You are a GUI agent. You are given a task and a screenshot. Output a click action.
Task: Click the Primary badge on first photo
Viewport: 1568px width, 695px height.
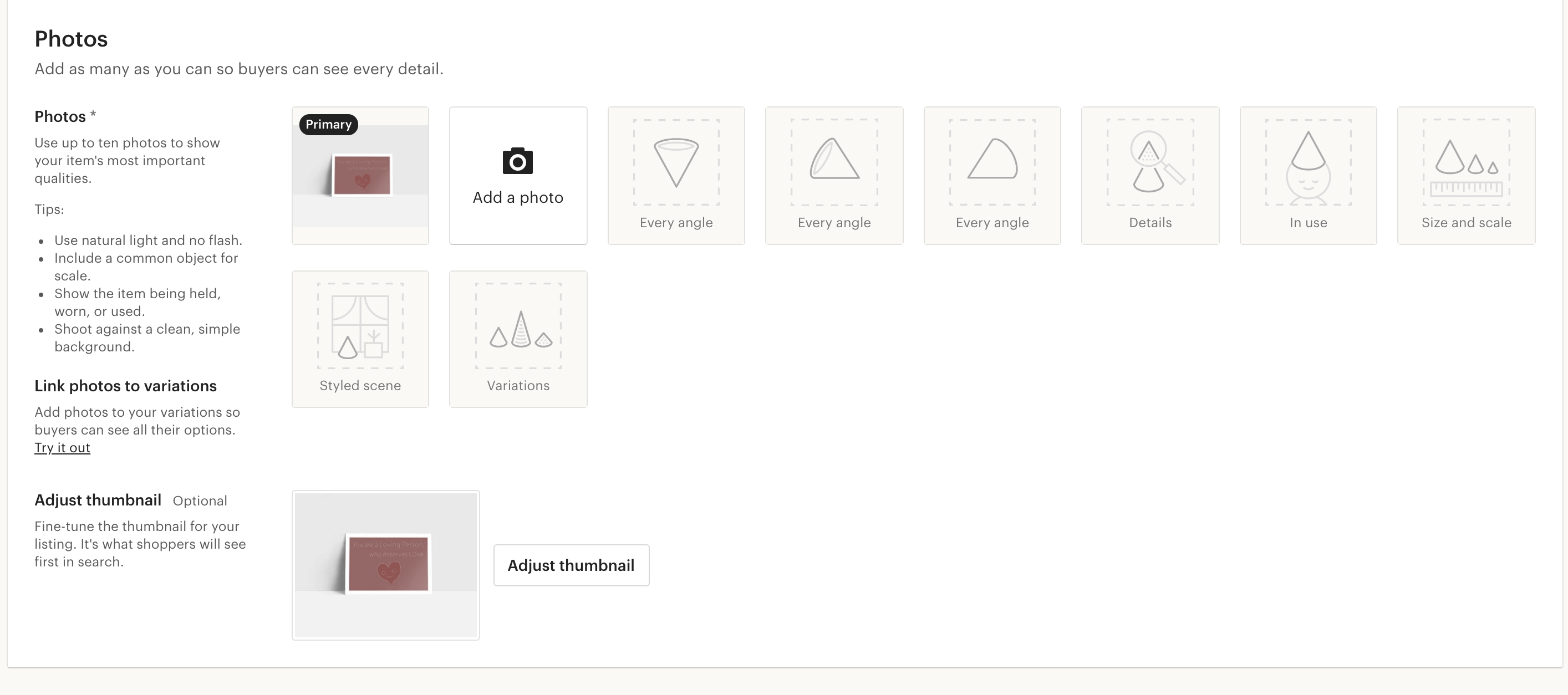pos(329,124)
